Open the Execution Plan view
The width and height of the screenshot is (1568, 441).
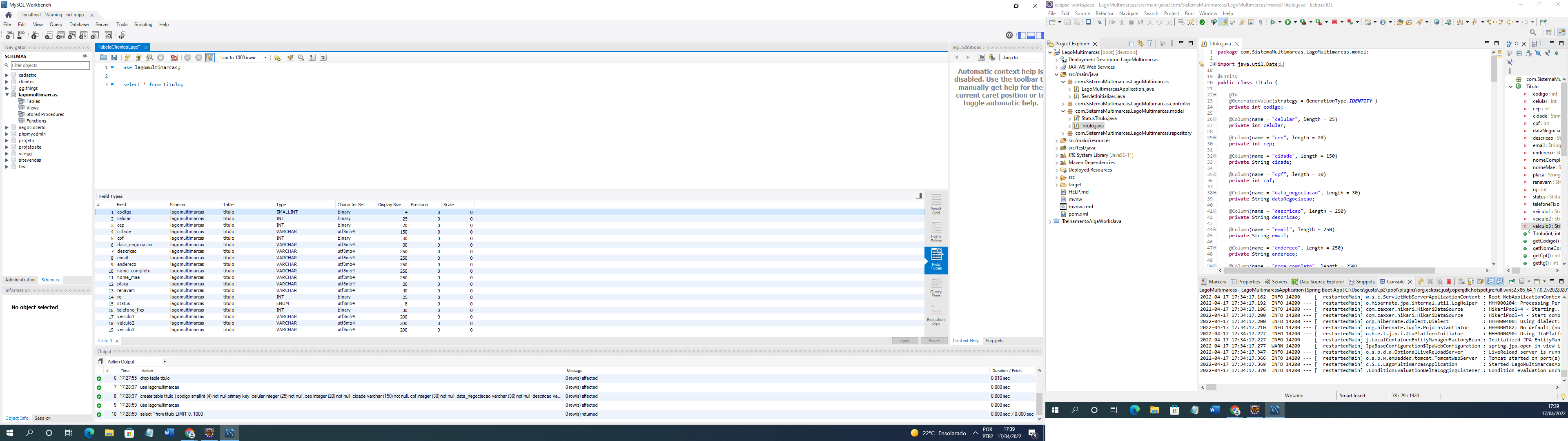936,316
